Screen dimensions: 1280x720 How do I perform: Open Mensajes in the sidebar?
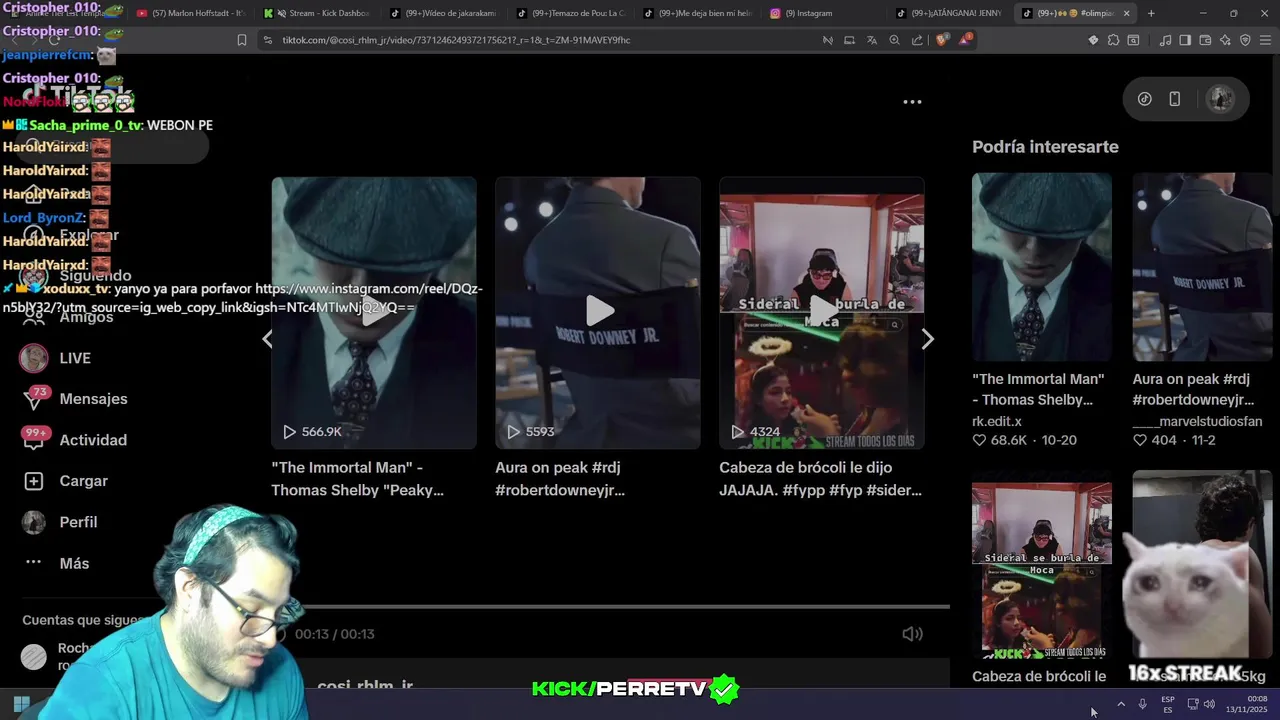(93, 399)
